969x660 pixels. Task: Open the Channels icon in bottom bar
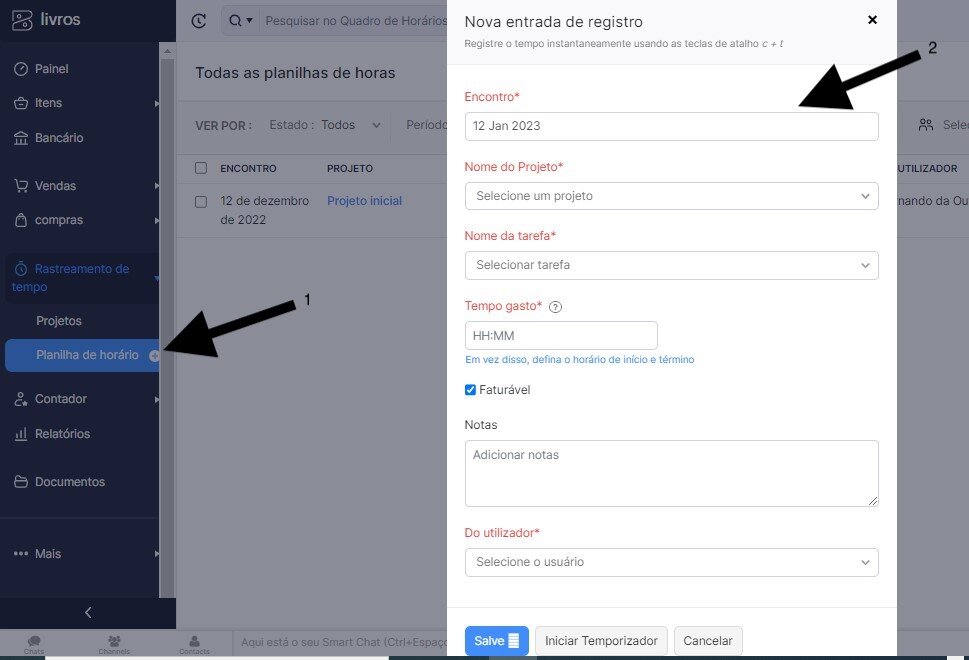point(114,643)
